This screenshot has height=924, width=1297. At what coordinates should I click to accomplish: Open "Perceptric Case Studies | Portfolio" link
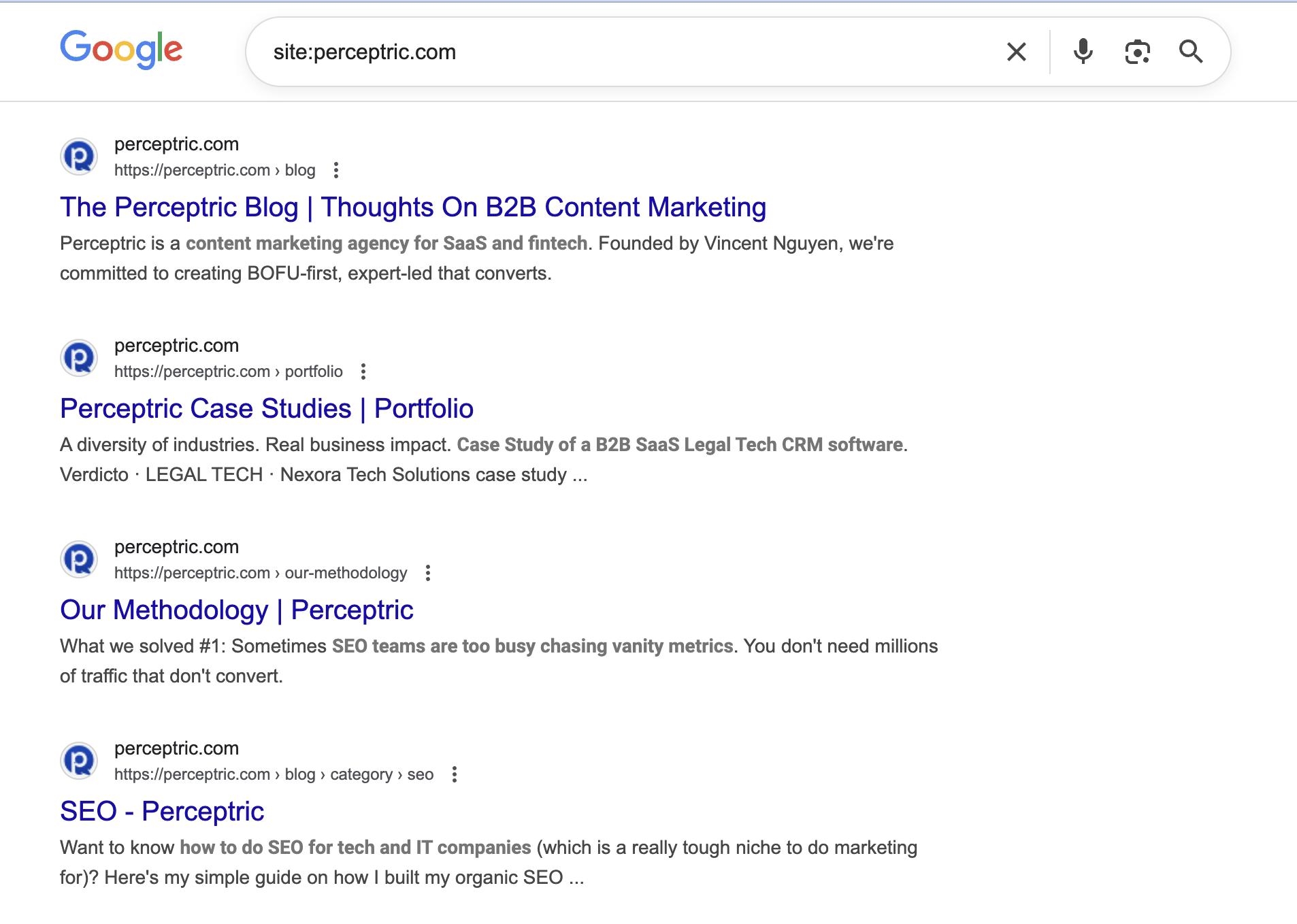click(267, 408)
